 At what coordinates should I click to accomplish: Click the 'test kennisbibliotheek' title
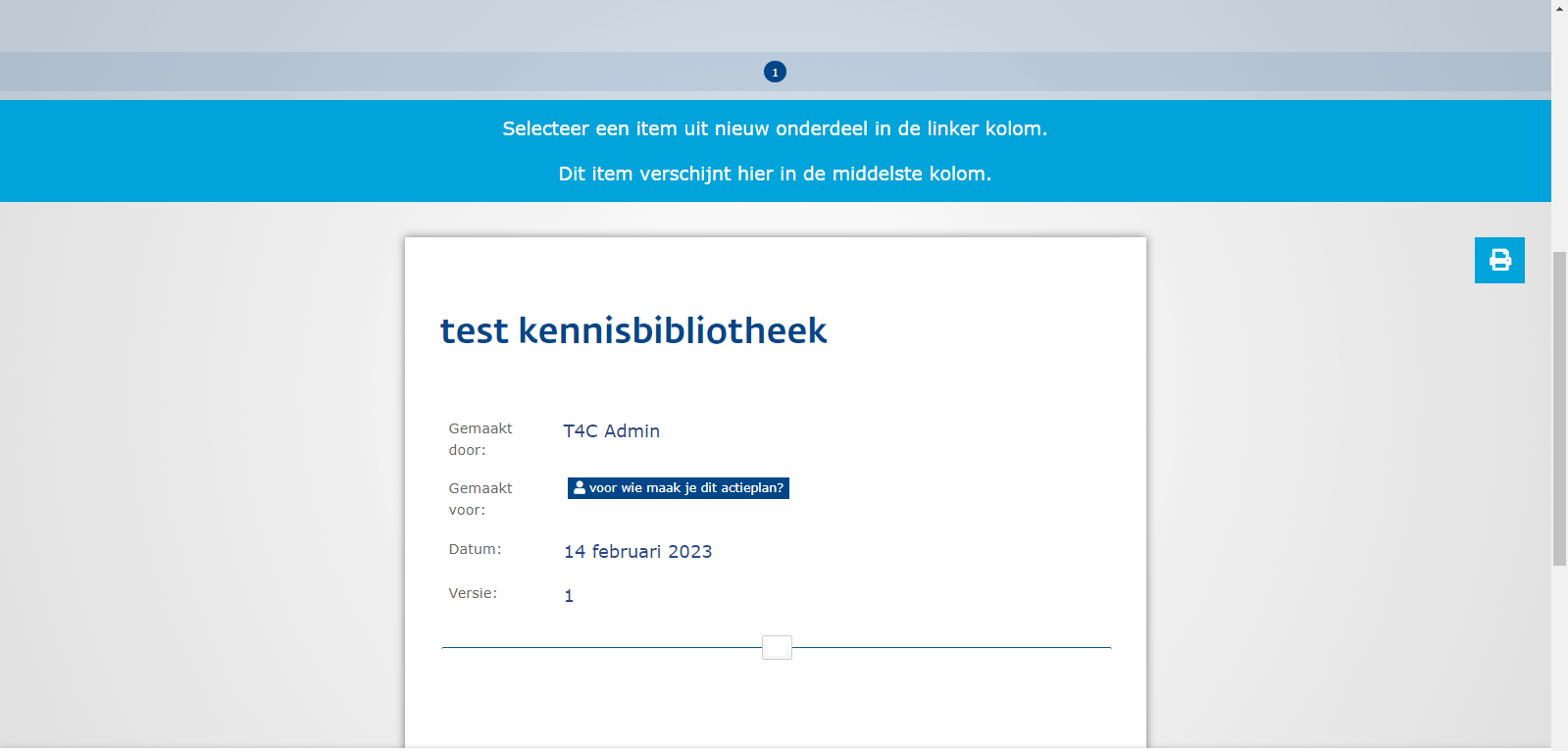click(633, 331)
